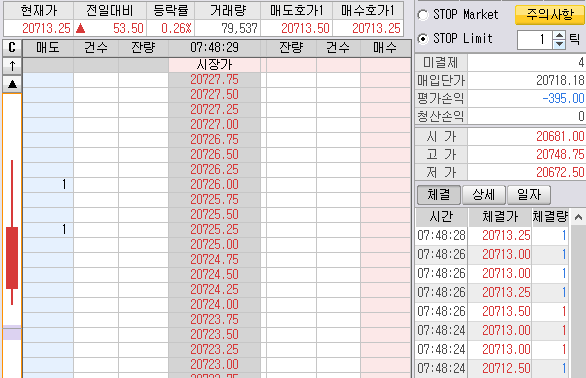Click the 매도 column header

(x=48, y=48)
